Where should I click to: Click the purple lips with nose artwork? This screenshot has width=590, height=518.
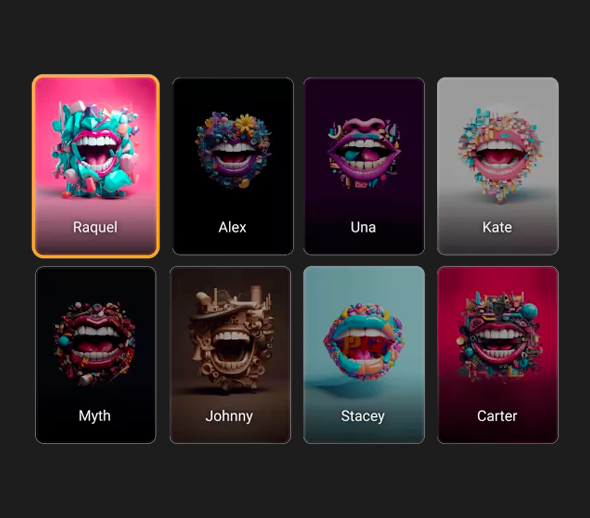(364, 153)
